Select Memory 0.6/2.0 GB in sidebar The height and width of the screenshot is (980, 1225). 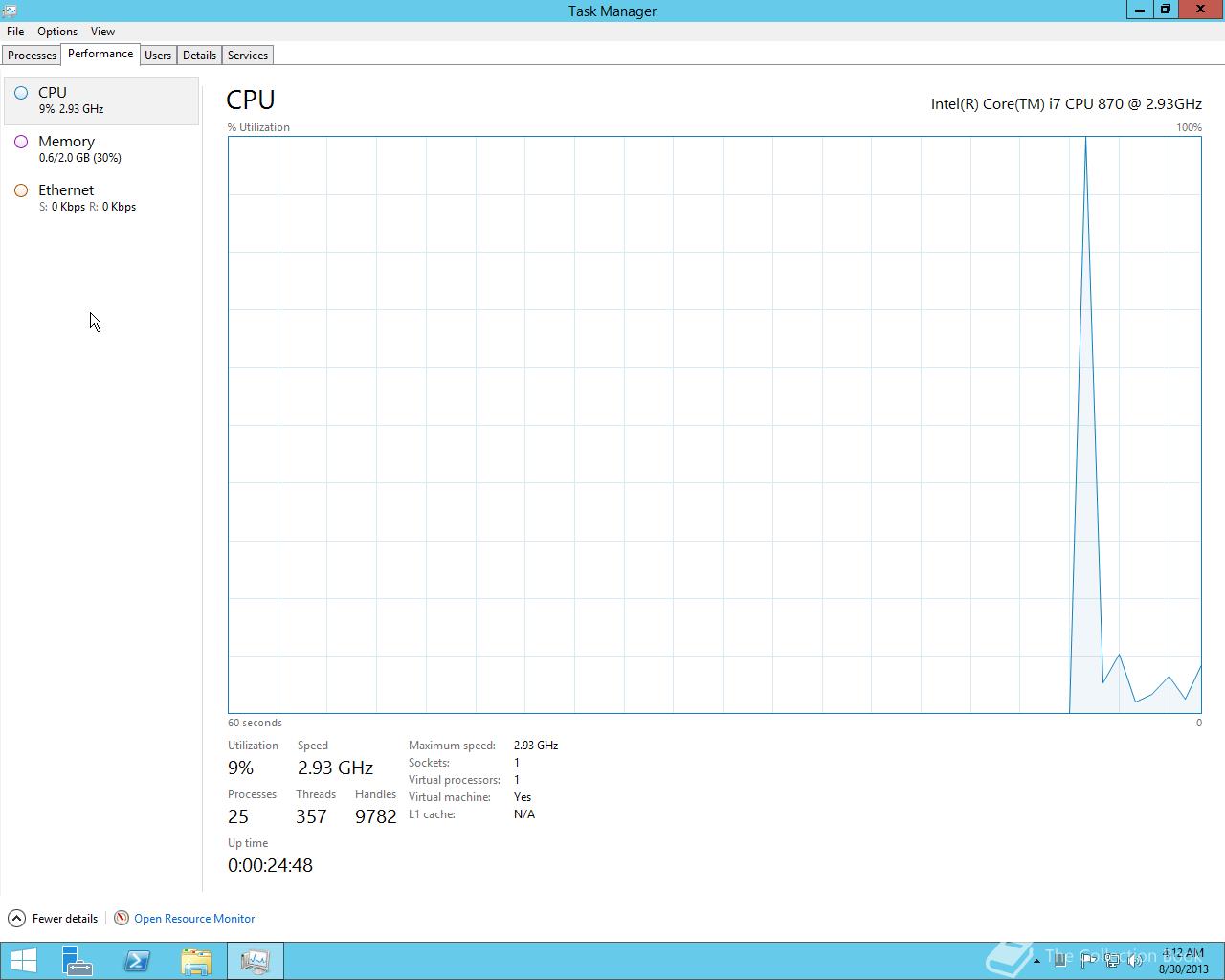[101, 149]
